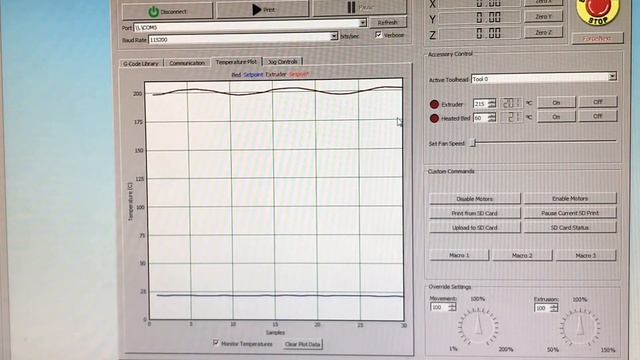Click the Y position readout
The height and width of the screenshot is (360, 640).
(x=480, y=18)
